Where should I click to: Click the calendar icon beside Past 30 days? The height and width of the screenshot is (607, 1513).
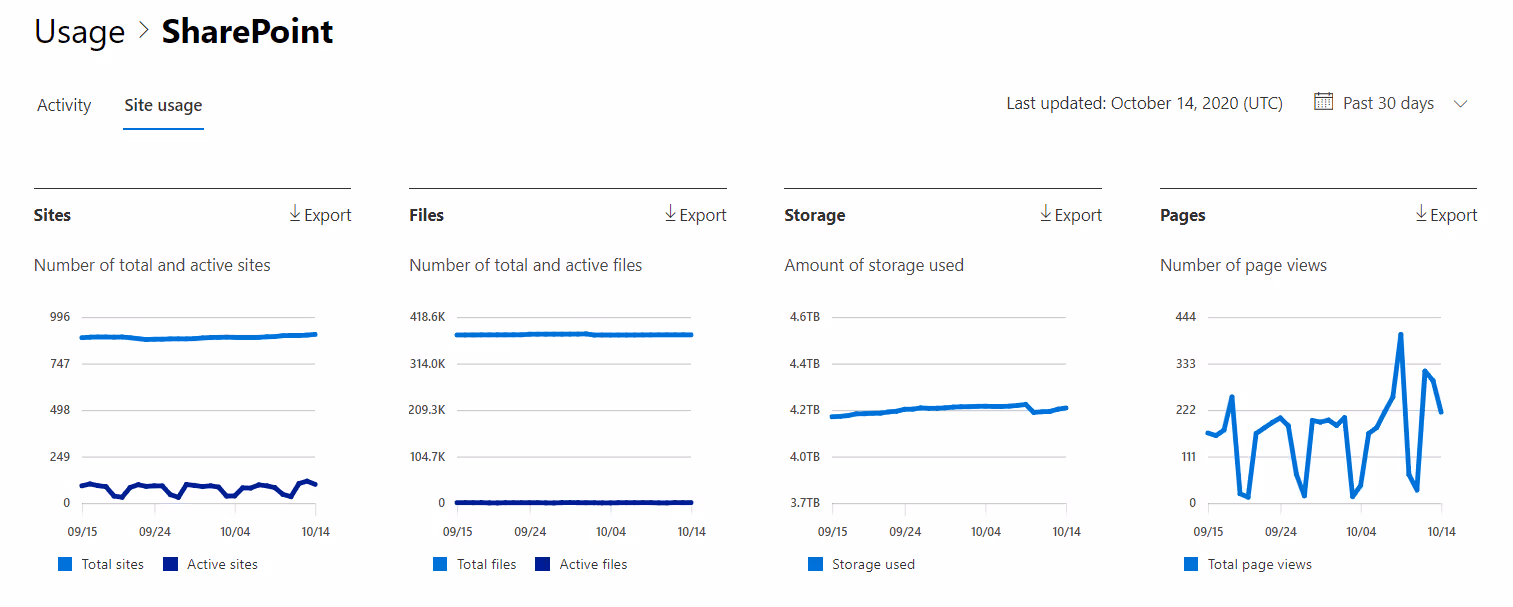pyautogui.click(x=1323, y=102)
